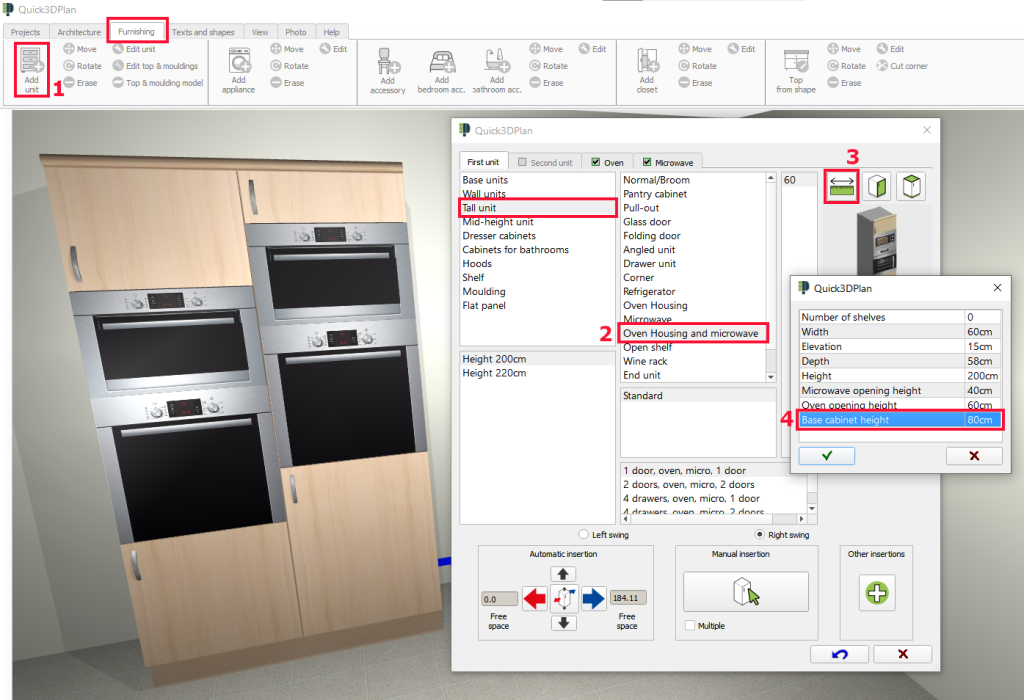
Task: Select the Left swing radio button
Action: (x=583, y=534)
